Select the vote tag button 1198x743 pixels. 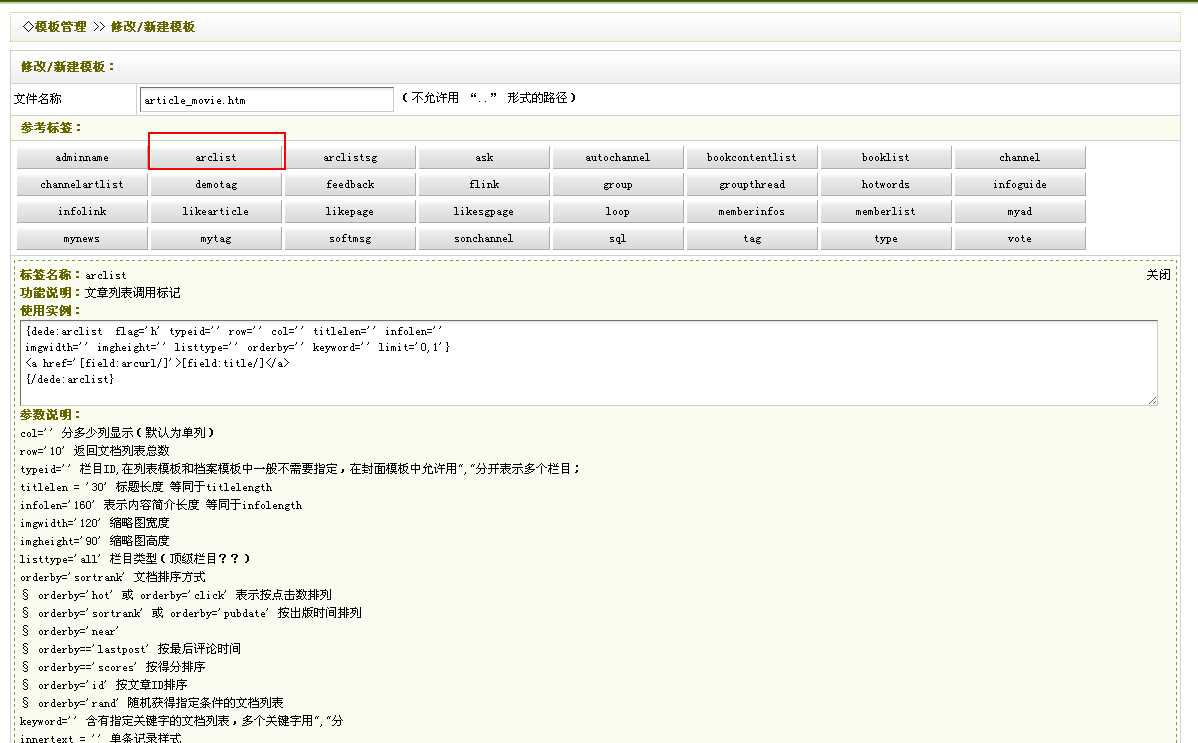(x=1020, y=238)
